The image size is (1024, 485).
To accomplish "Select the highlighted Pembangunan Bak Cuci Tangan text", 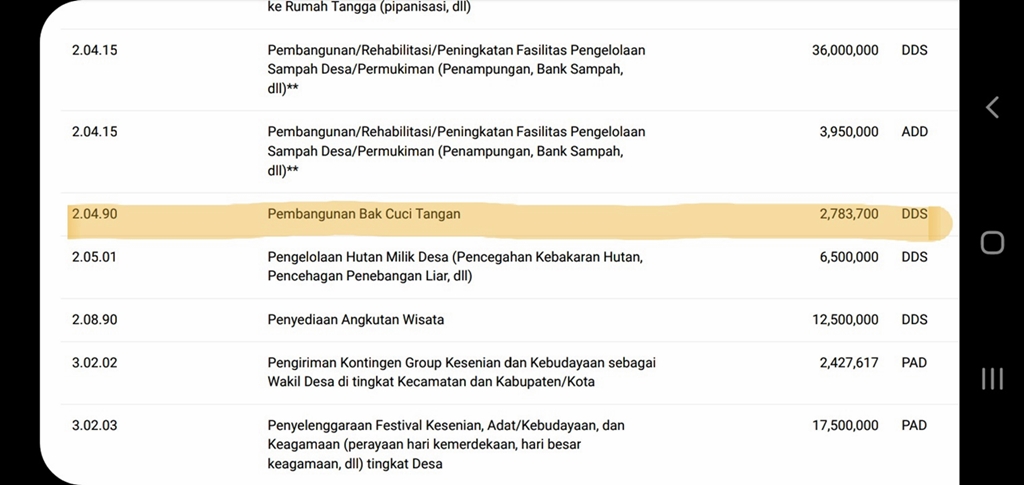I will [364, 214].
